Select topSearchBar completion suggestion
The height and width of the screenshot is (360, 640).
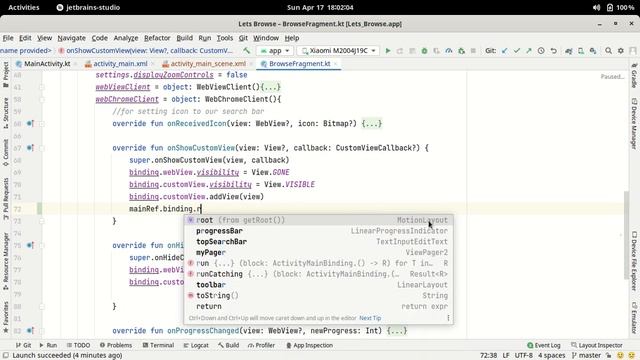tap(318, 242)
